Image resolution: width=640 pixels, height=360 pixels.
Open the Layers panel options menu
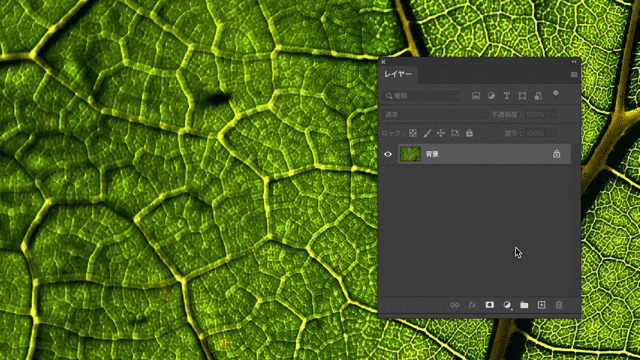coord(574,75)
